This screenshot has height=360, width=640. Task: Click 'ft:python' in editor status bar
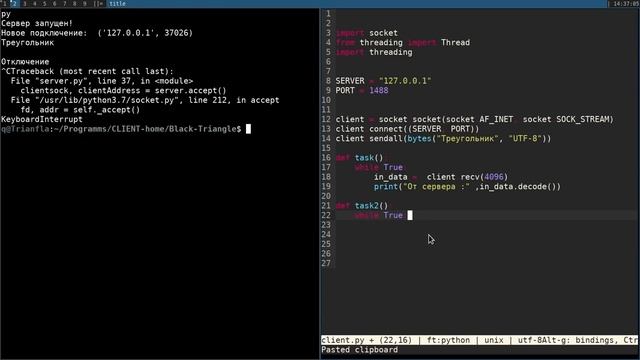(x=448, y=340)
